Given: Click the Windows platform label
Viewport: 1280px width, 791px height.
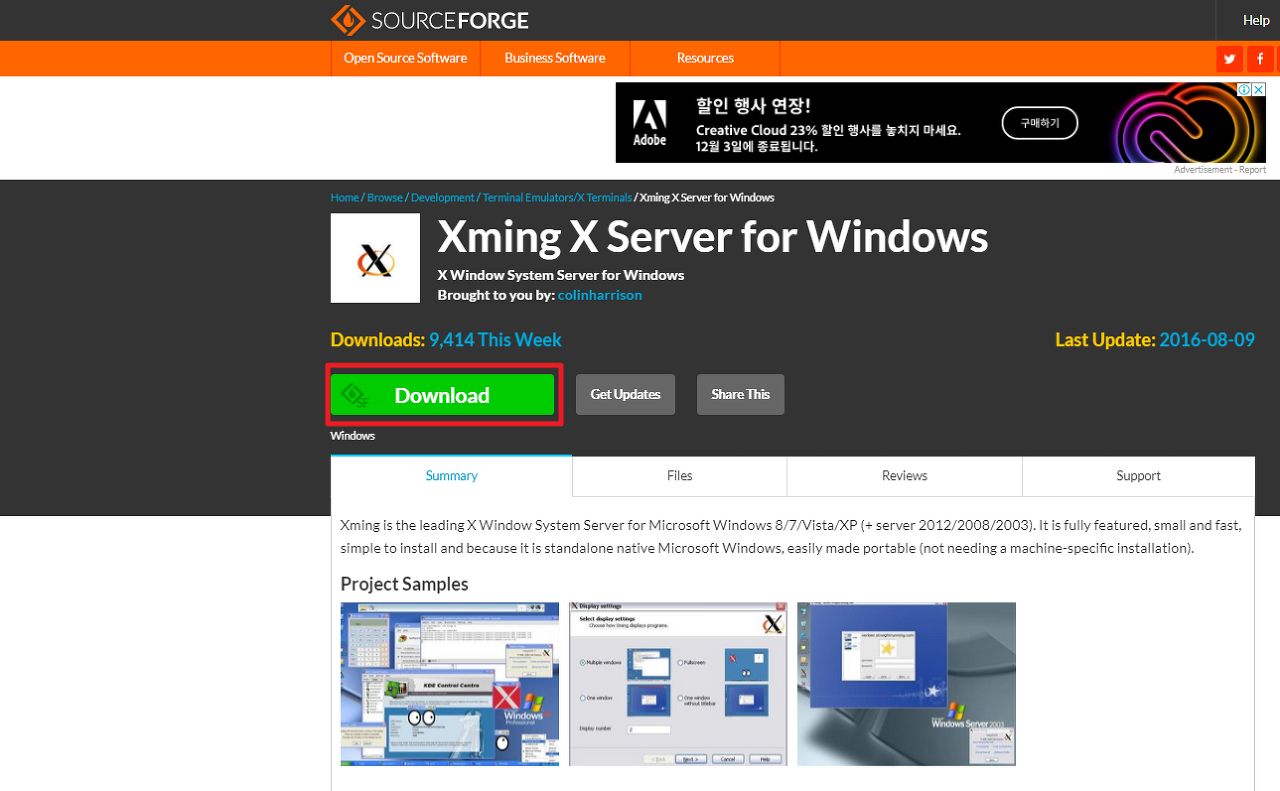Looking at the screenshot, I should tap(353, 436).
